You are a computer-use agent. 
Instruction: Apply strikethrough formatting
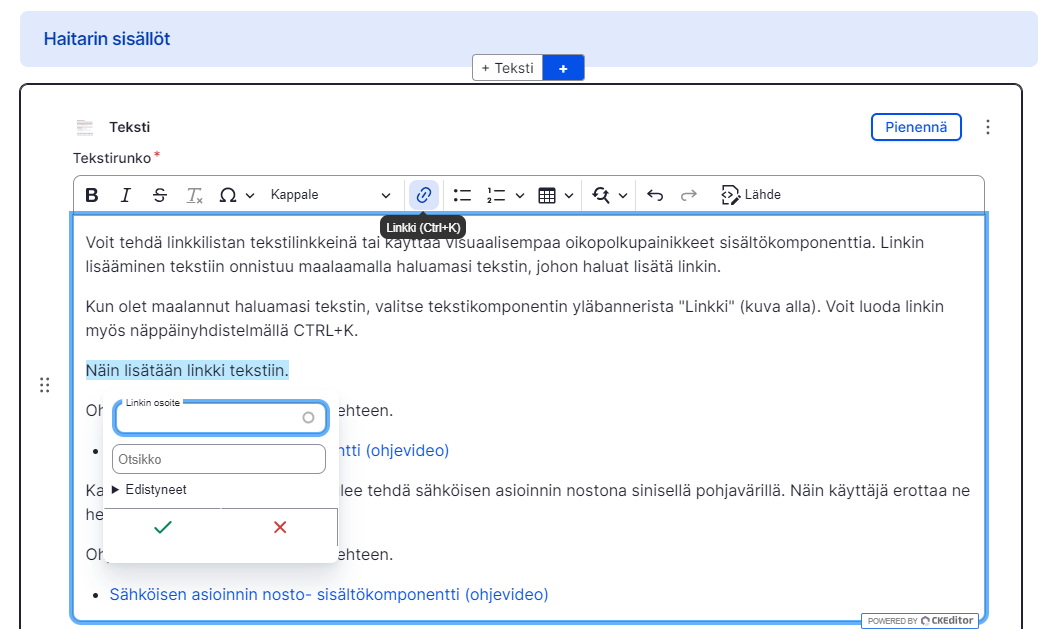160,195
